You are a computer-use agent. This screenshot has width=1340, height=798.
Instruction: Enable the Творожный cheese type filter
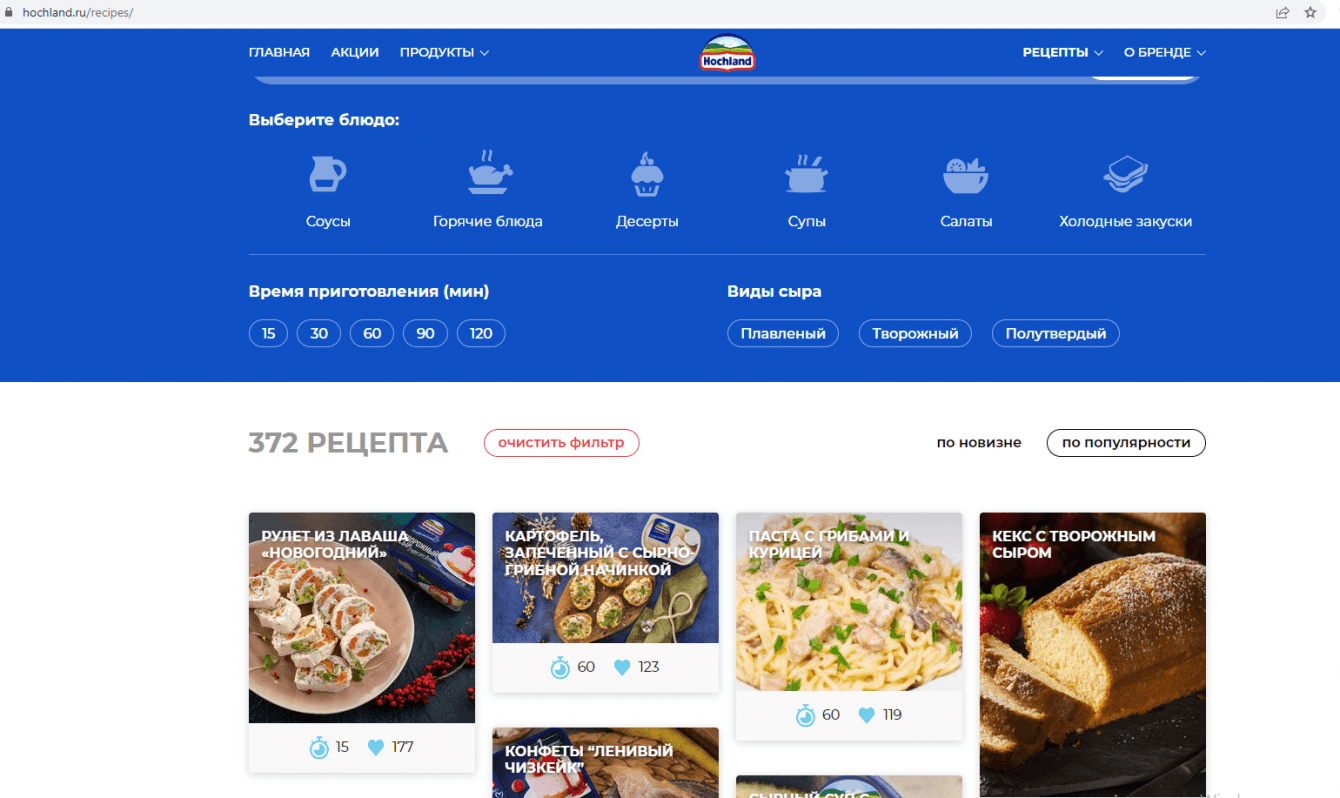[x=915, y=334]
